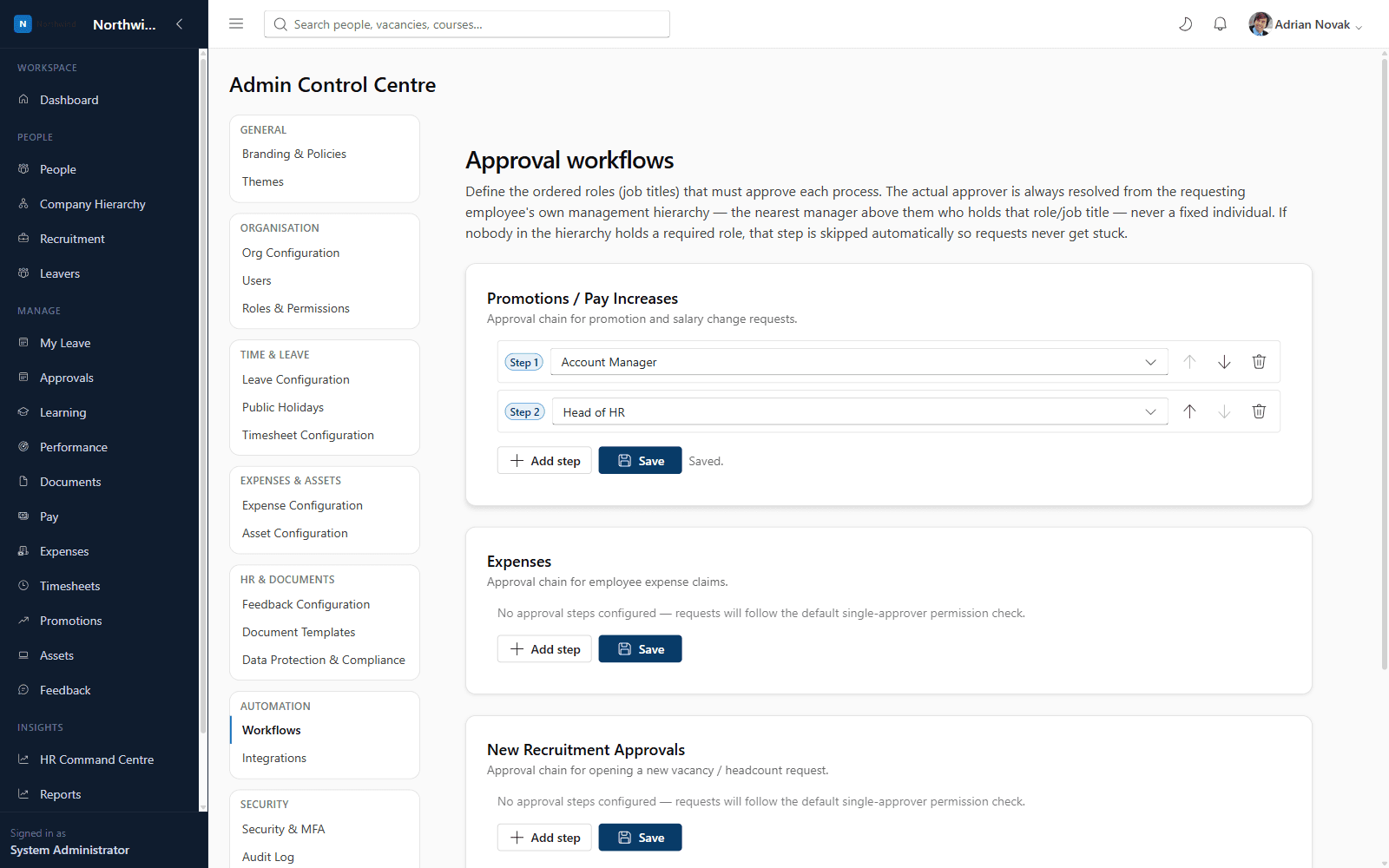Open Roles & Permissions

click(296, 308)
